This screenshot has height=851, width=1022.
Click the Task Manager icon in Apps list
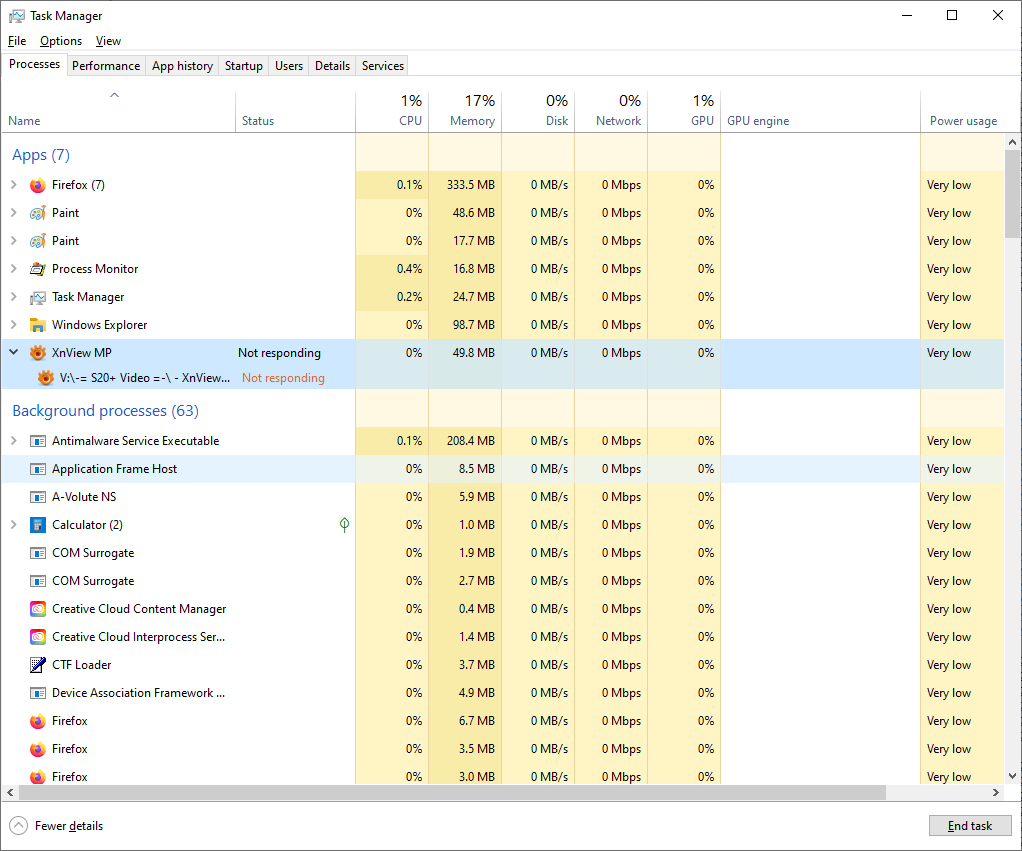[x=38, y=297]
